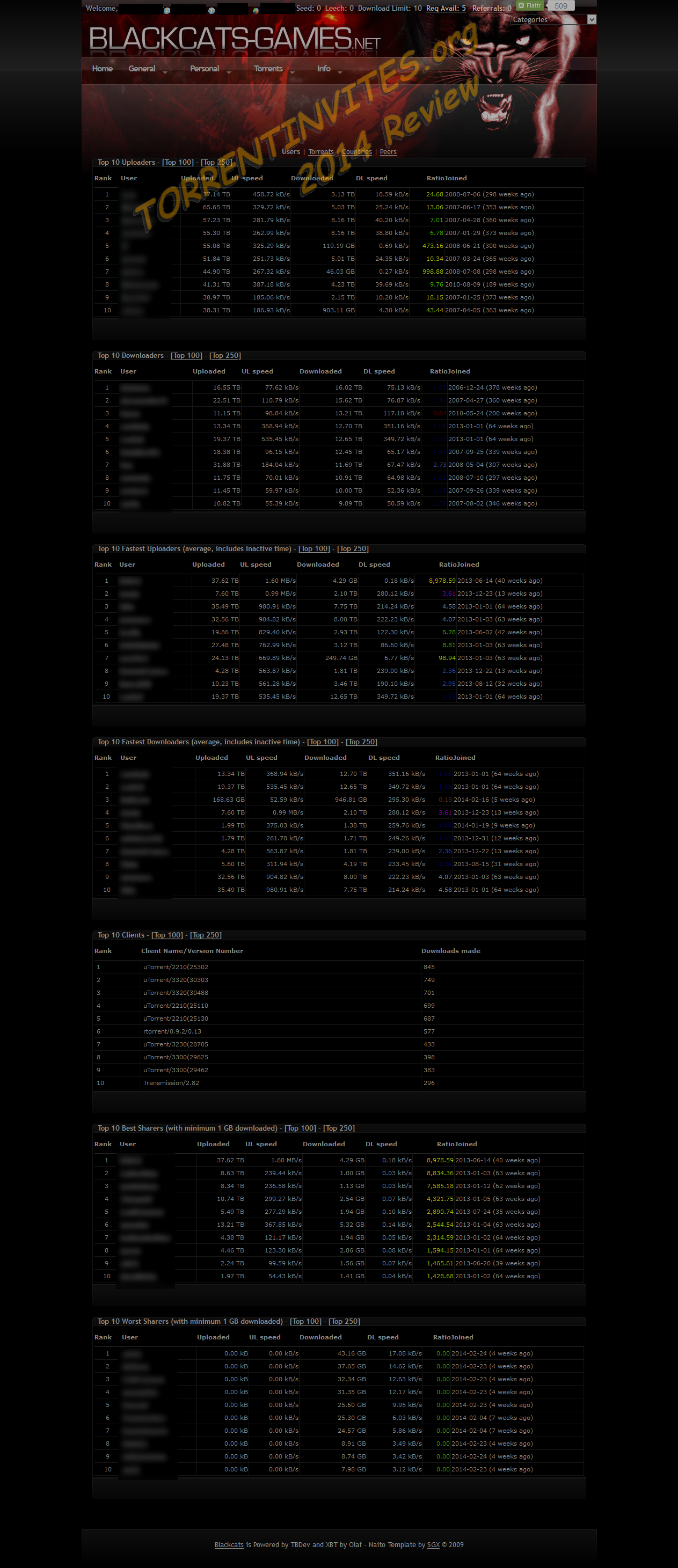Click the Req Avail: 5 link
Viewport: 678px width, 1568px height.
click(x=446, y=9)
